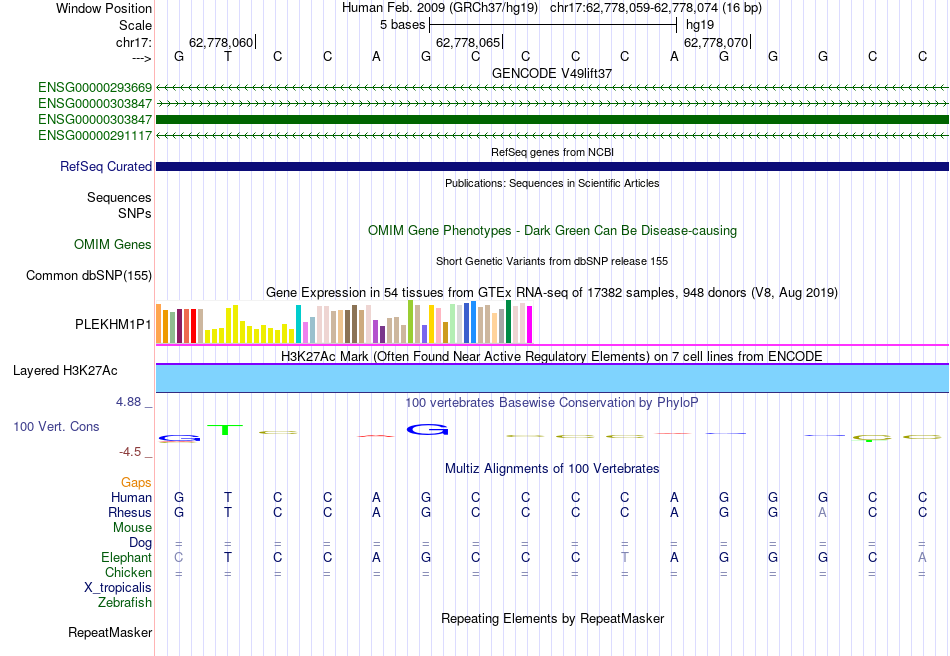Click the Sequences track label
Viewport: 950px width, 656px height.
tap(119, 197)
